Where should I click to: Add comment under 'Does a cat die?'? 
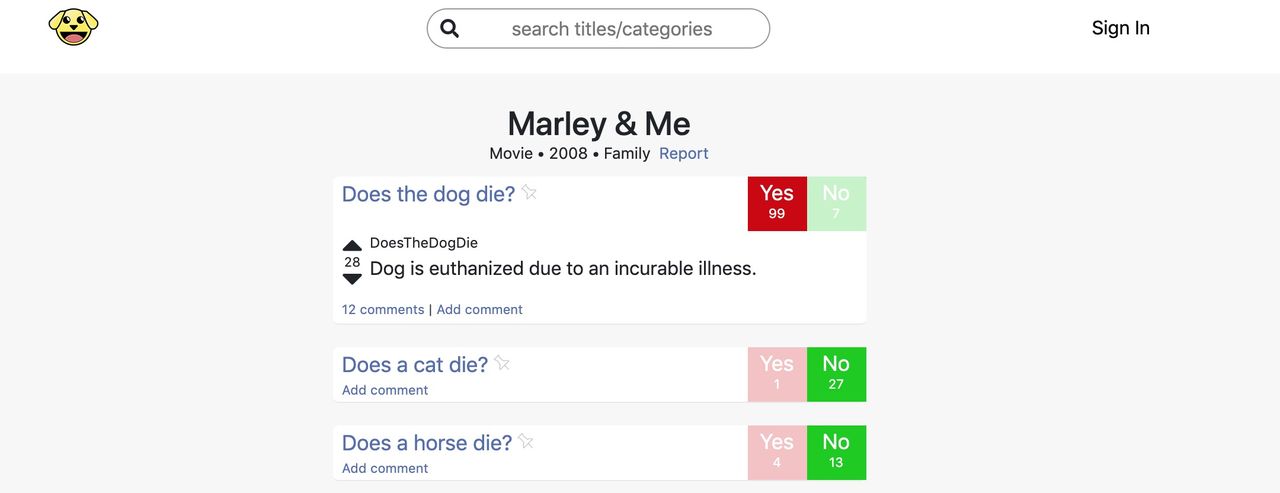click(385, 390)
